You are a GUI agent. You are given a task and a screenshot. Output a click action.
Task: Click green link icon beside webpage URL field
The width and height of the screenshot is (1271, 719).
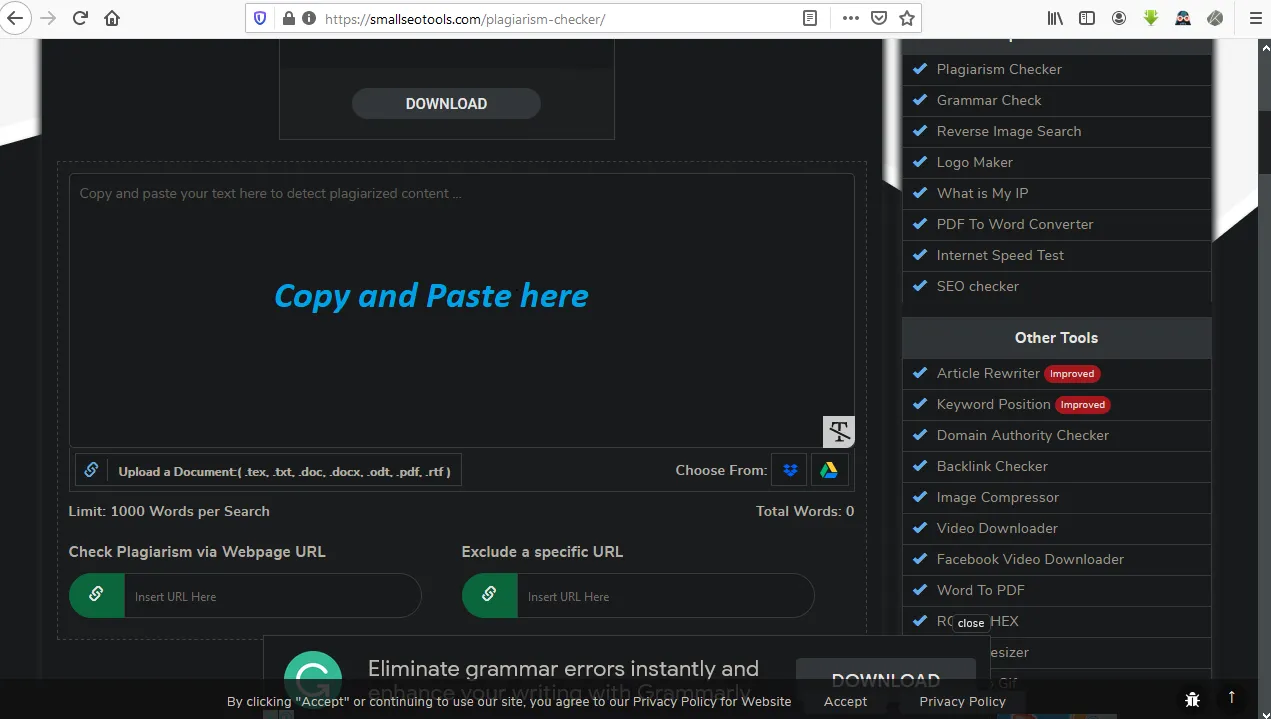tap(96, 595)
